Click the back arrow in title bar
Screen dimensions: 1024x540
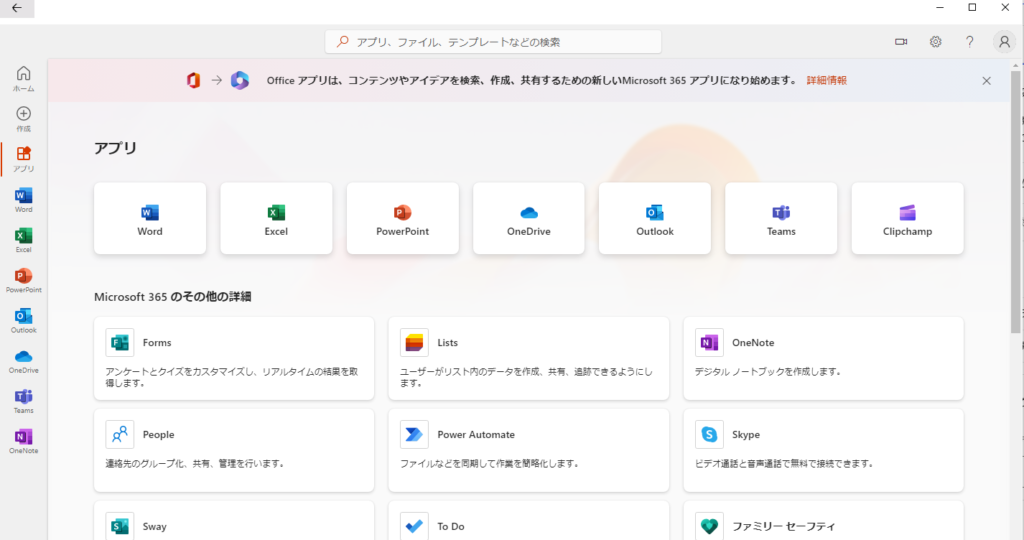coord(17,8)
